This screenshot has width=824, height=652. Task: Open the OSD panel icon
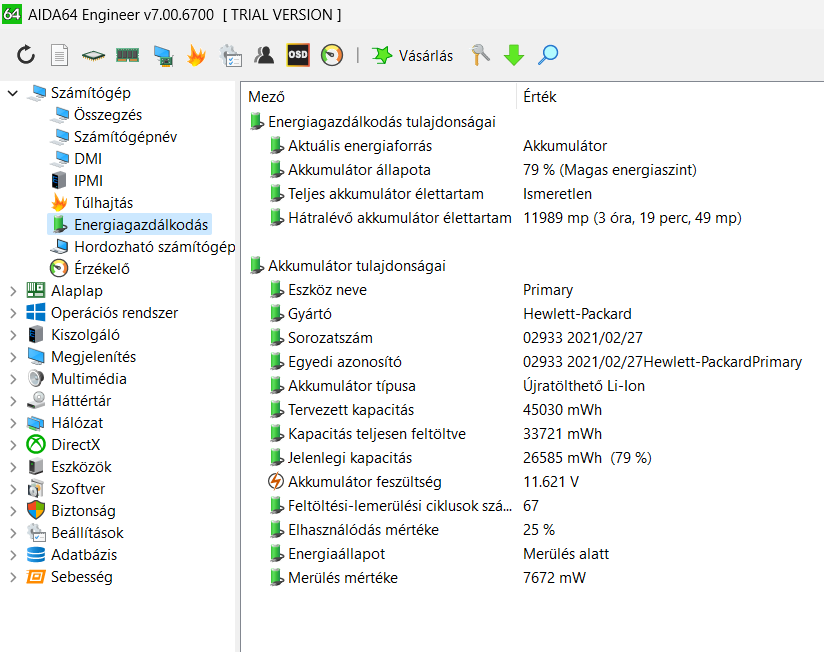pos(298,55)
